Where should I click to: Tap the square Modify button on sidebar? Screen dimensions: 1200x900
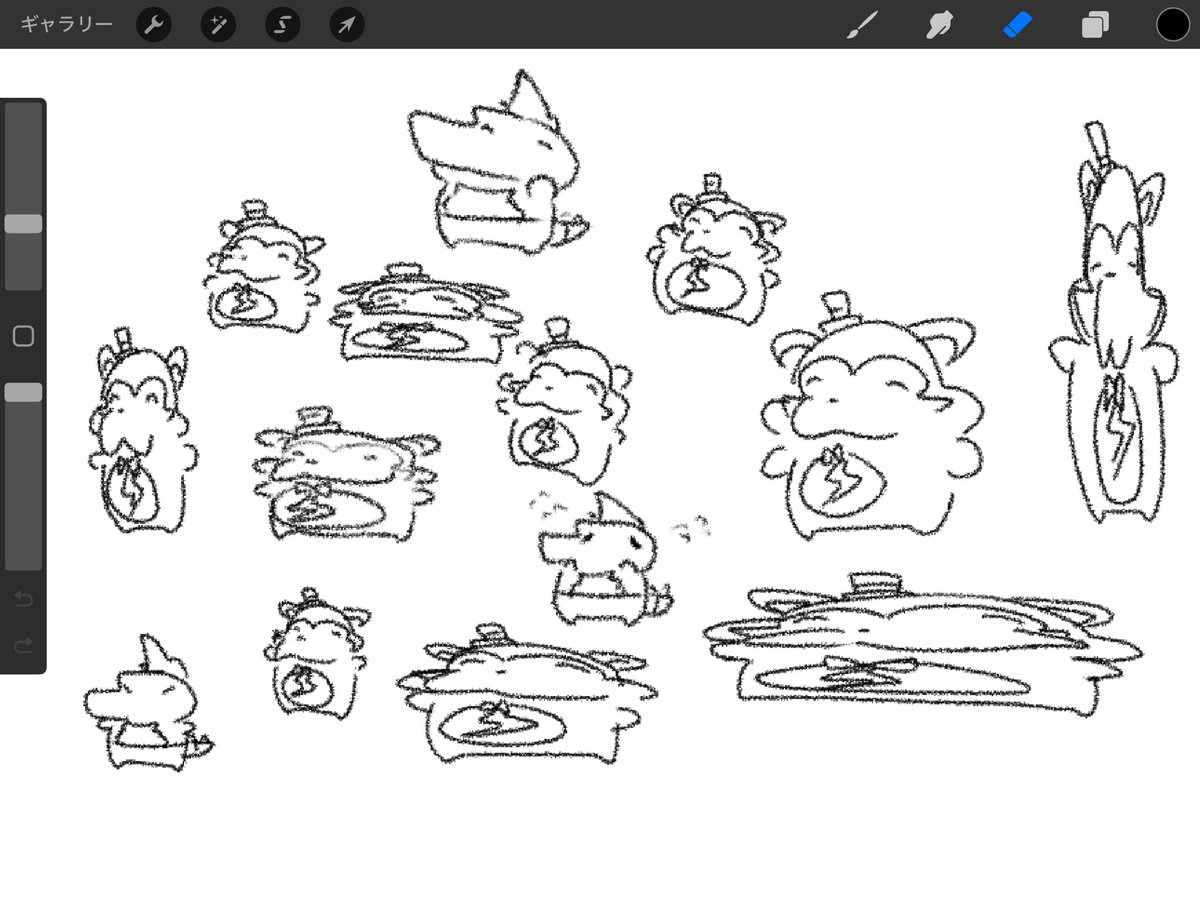pyautogui.click(x=23, y=336)
